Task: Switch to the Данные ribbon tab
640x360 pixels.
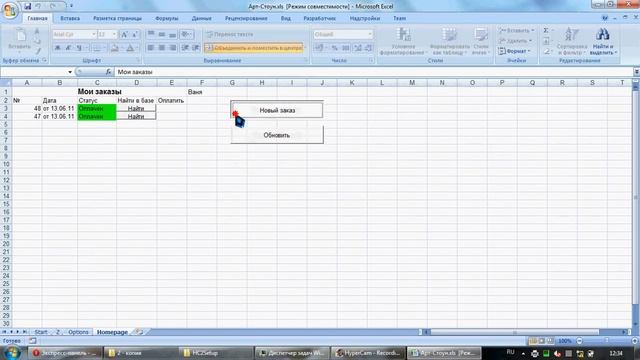Action: (201, 18)
